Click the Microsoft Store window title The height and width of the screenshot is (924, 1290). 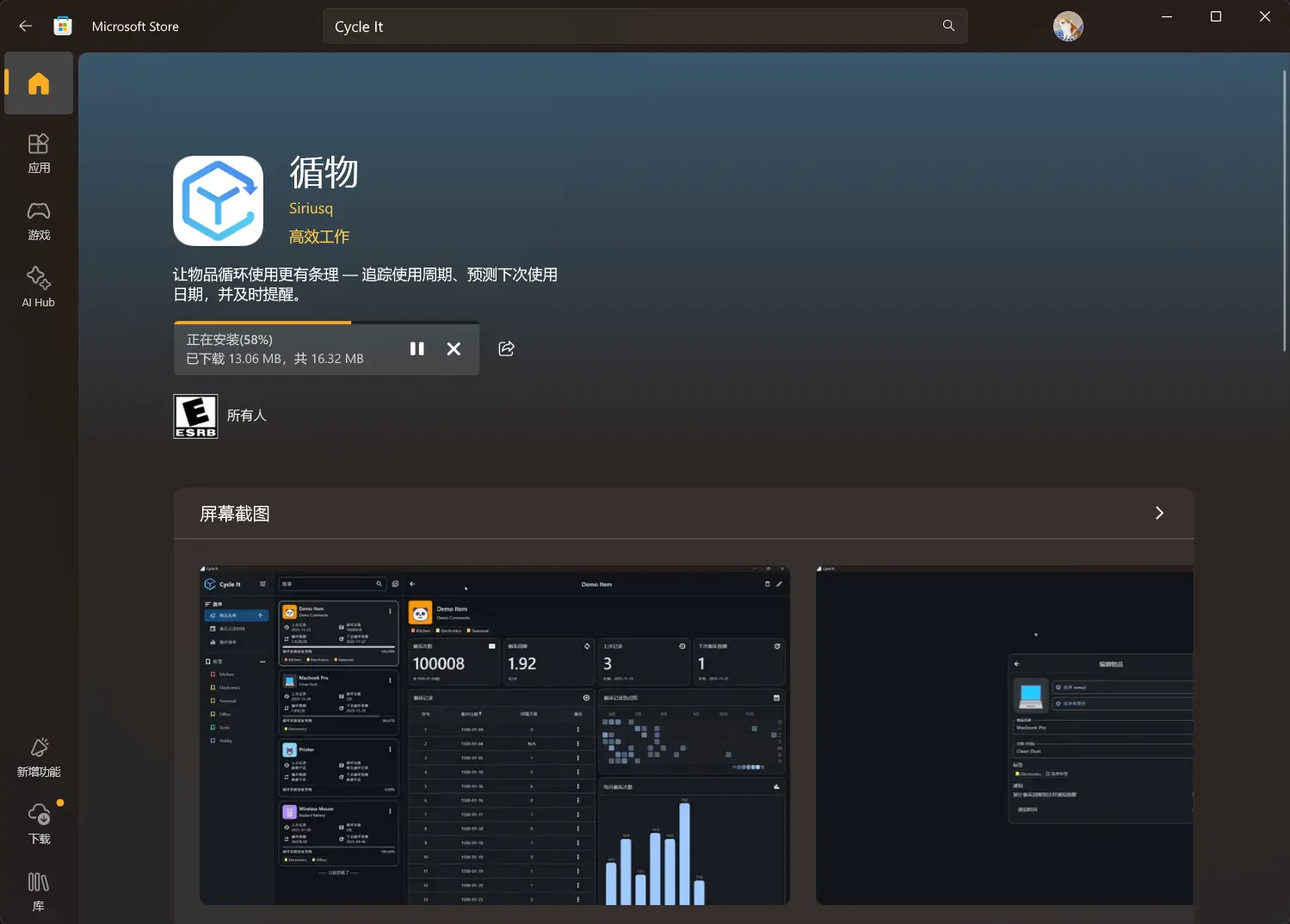(135, 27)
